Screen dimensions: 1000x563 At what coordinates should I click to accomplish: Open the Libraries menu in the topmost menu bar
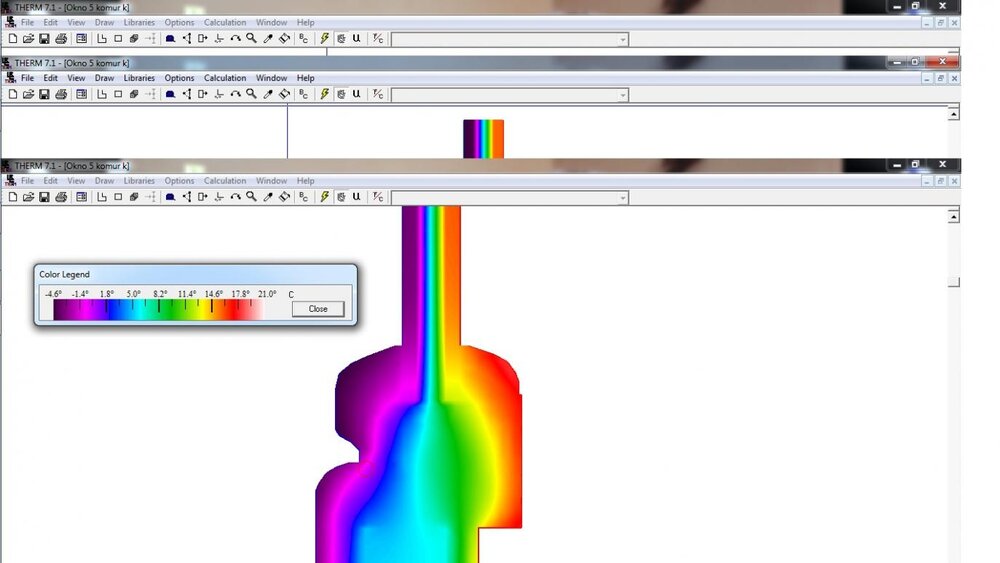139,22
